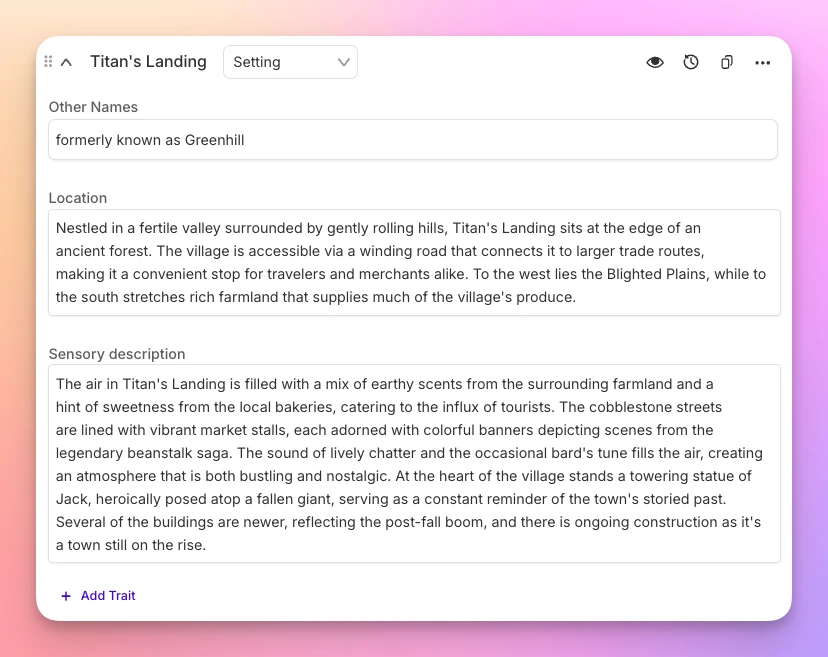828x657 pixels.
Task: Click the copy/duplicate icon
Action: point(727,62)
